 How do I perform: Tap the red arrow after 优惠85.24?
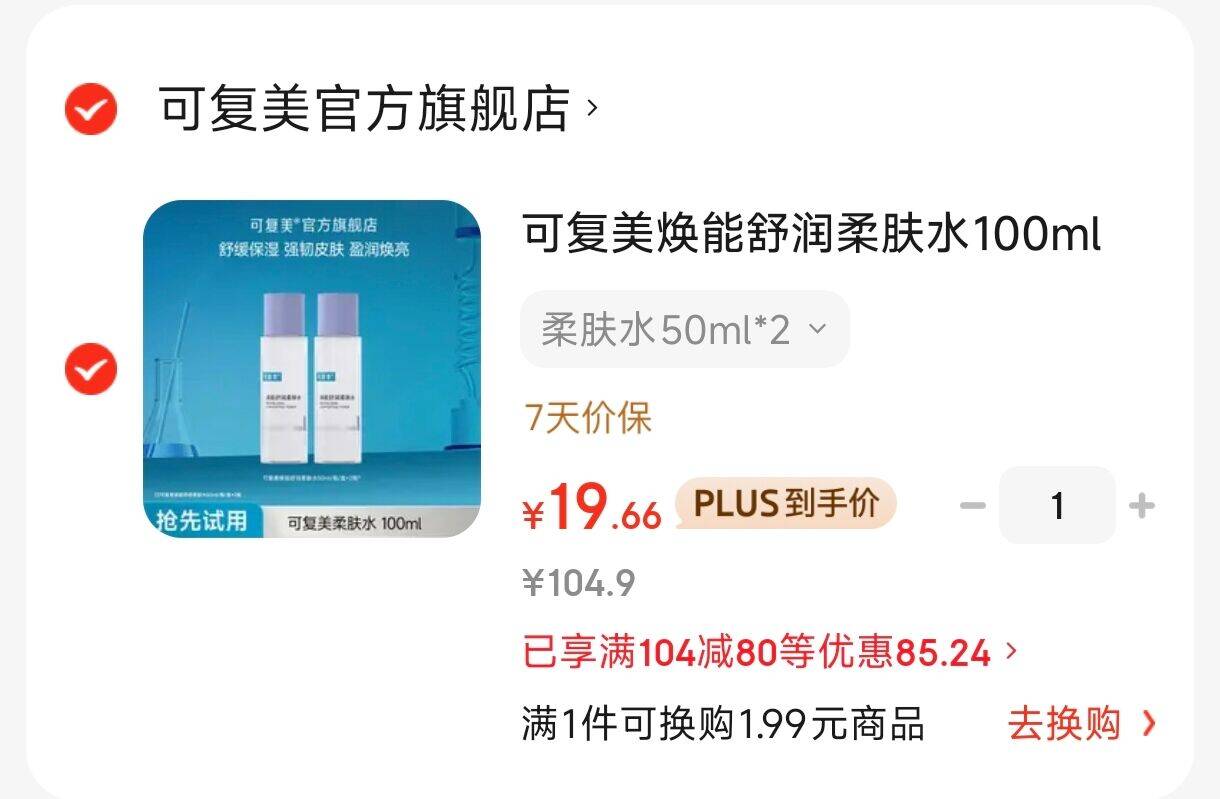[x=1010, y=652]
